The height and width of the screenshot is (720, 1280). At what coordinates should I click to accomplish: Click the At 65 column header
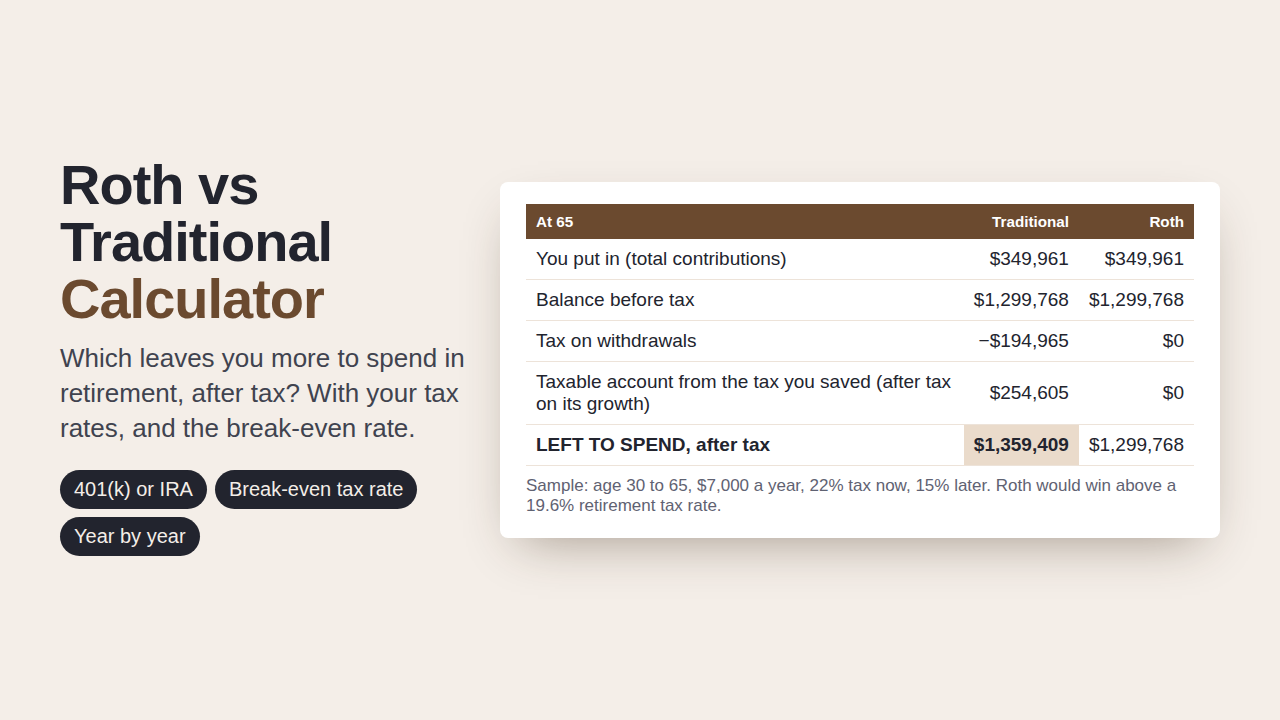tap(555, 222)
